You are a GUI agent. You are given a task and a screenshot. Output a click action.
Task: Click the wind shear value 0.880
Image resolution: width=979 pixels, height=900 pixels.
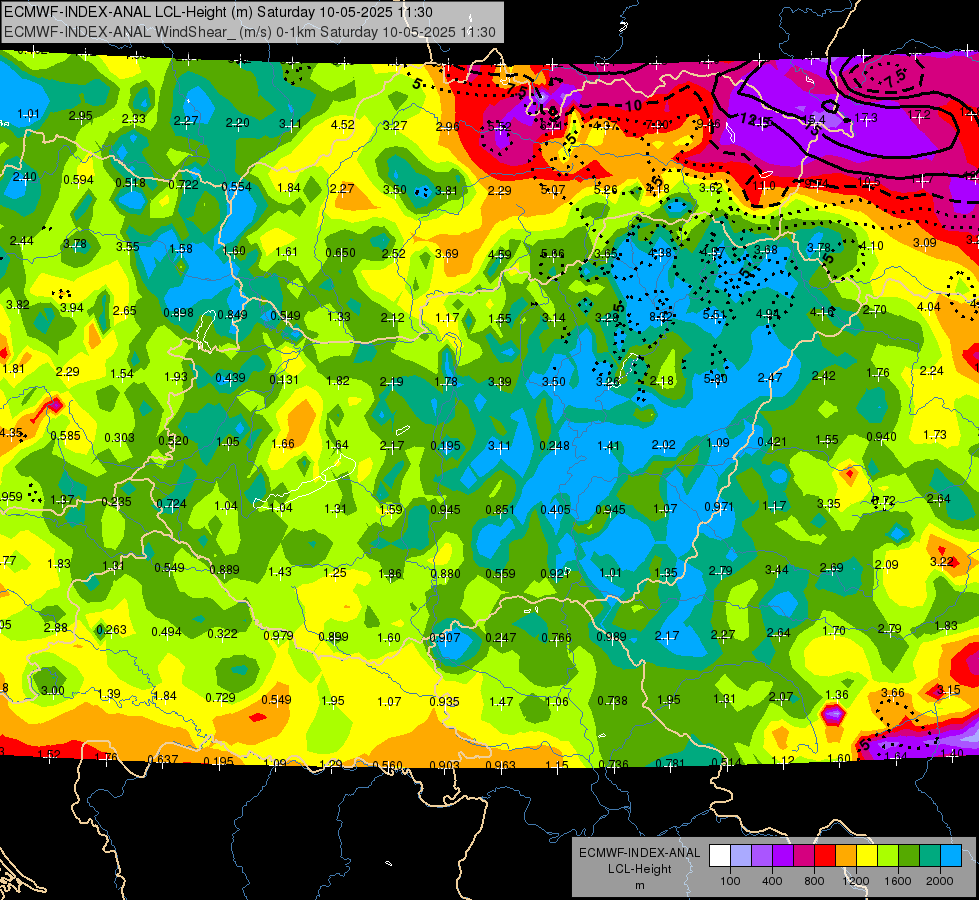click(446, 574)
